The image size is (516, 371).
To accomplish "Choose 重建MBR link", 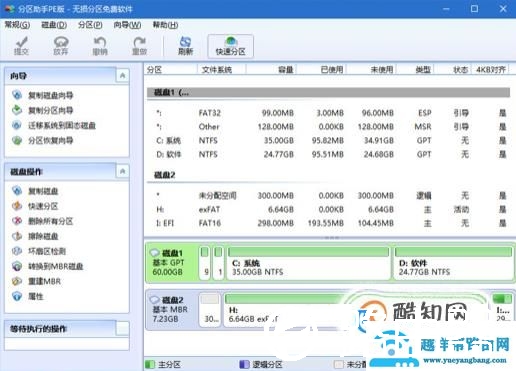I will click(44, 281).
